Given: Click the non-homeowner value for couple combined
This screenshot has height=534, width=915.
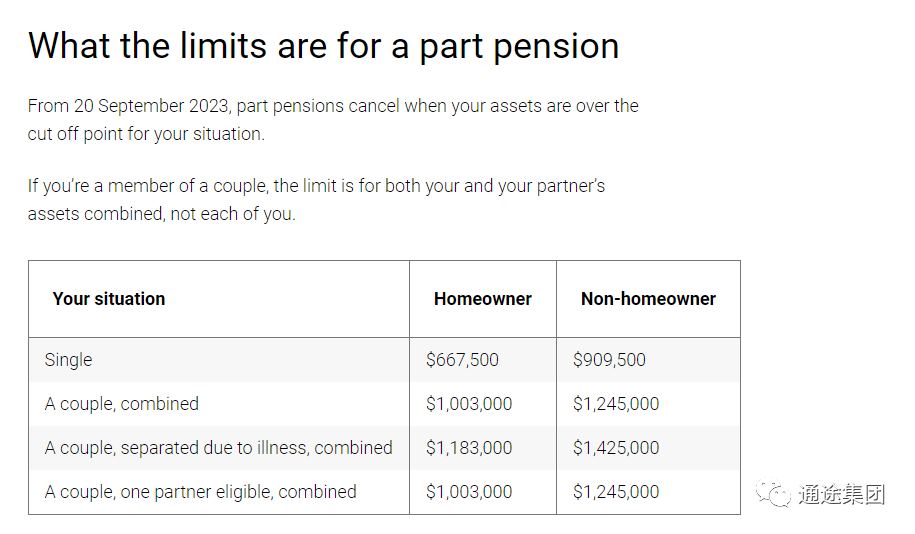Looking at the screenshot, I should tap(616, 404).
